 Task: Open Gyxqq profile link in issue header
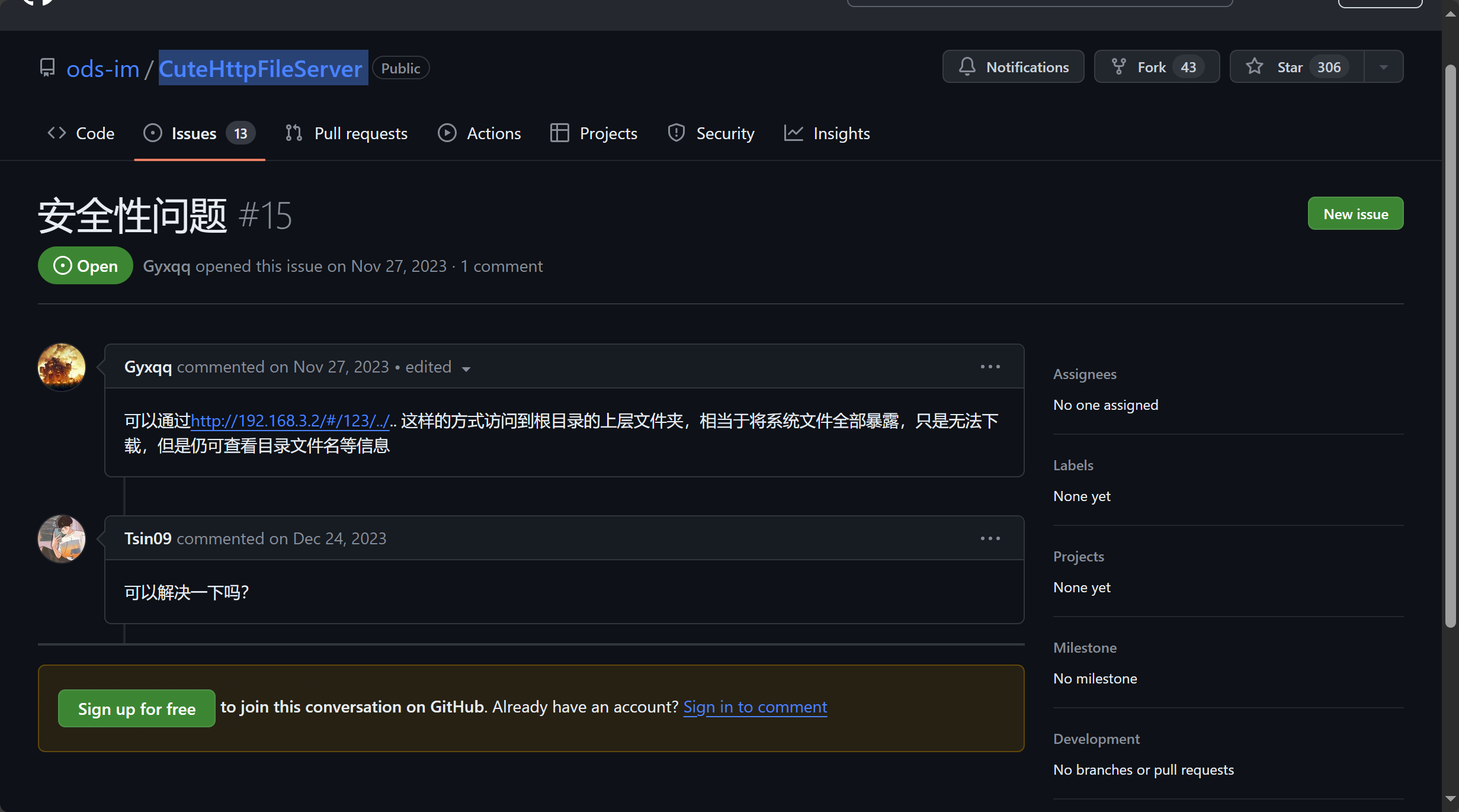pyautogui.click(x=166, y=266)
